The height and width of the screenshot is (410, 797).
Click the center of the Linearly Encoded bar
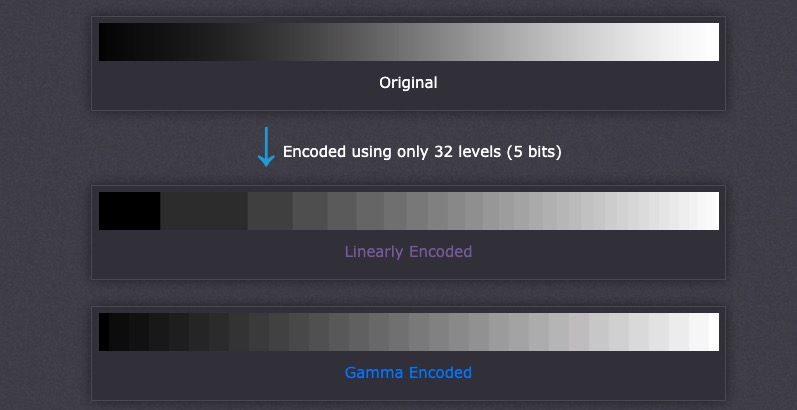tap(409, 211)
